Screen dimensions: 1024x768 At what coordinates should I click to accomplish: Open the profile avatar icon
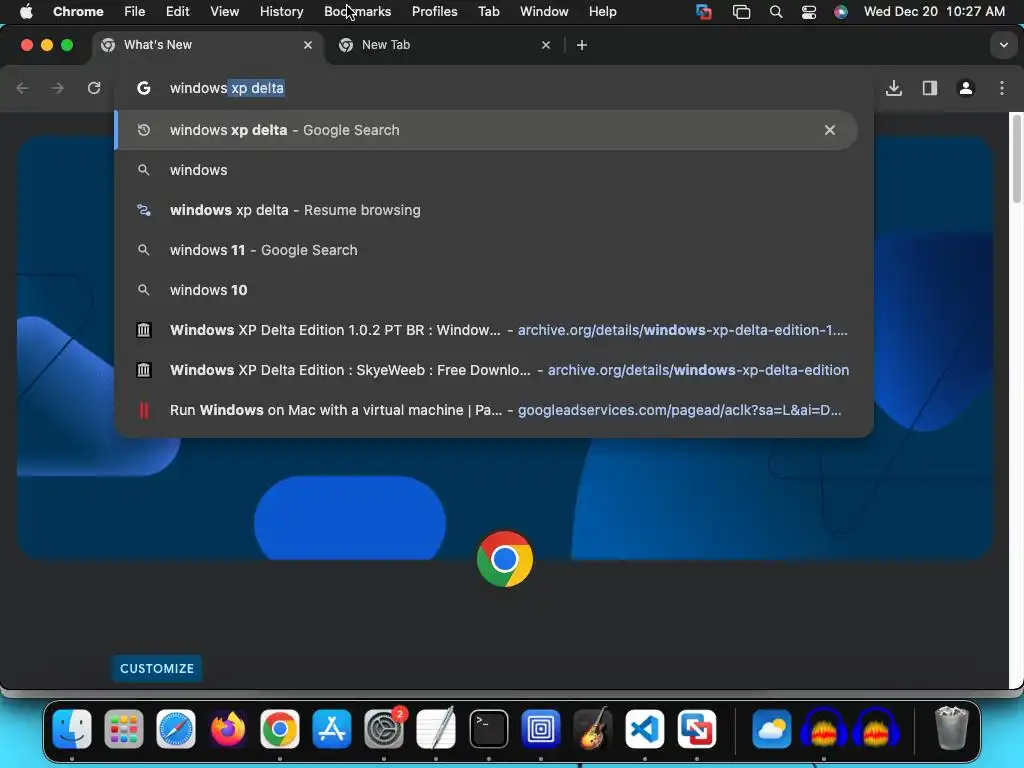pyautogui.click(x=966, y=88)
